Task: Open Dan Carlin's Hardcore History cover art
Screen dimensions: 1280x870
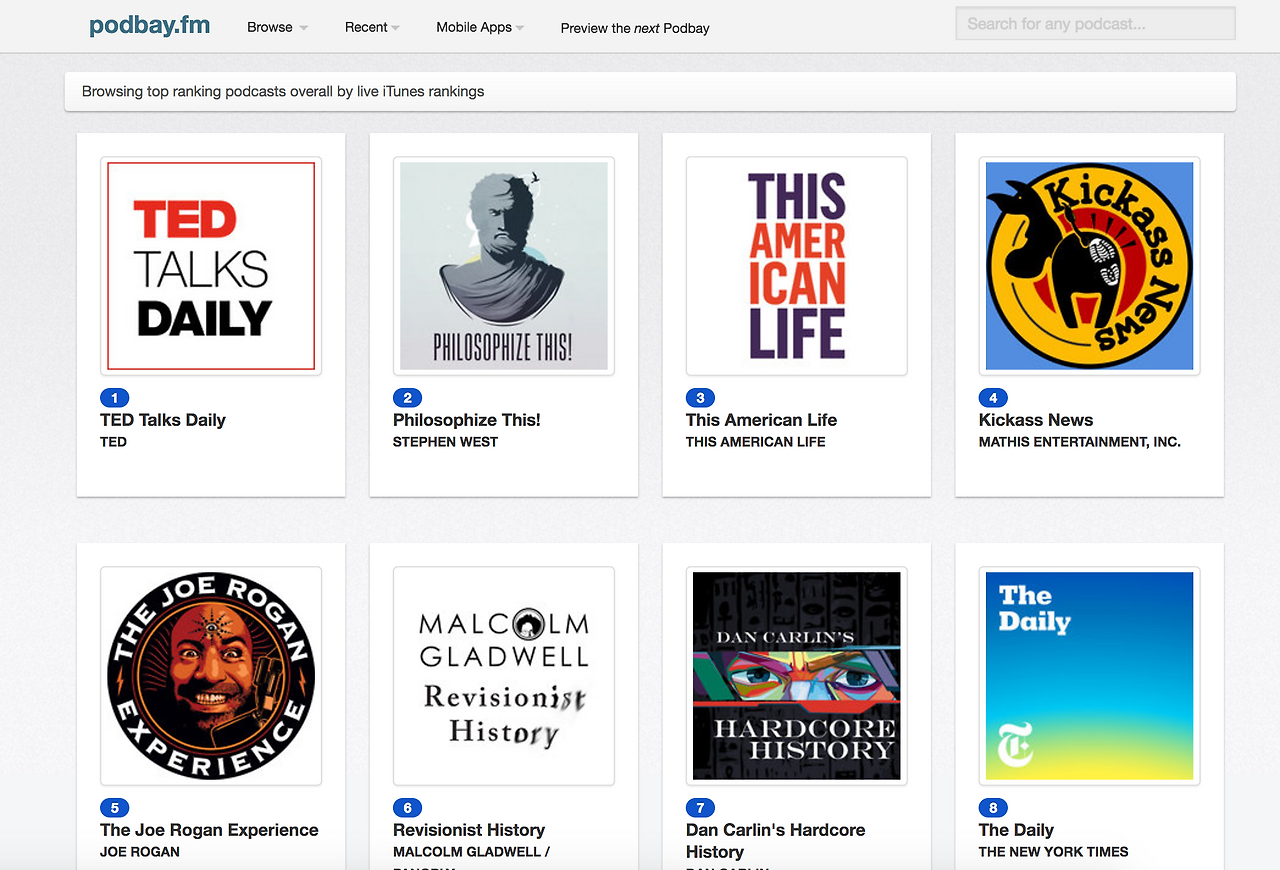Action: point(797,676)
